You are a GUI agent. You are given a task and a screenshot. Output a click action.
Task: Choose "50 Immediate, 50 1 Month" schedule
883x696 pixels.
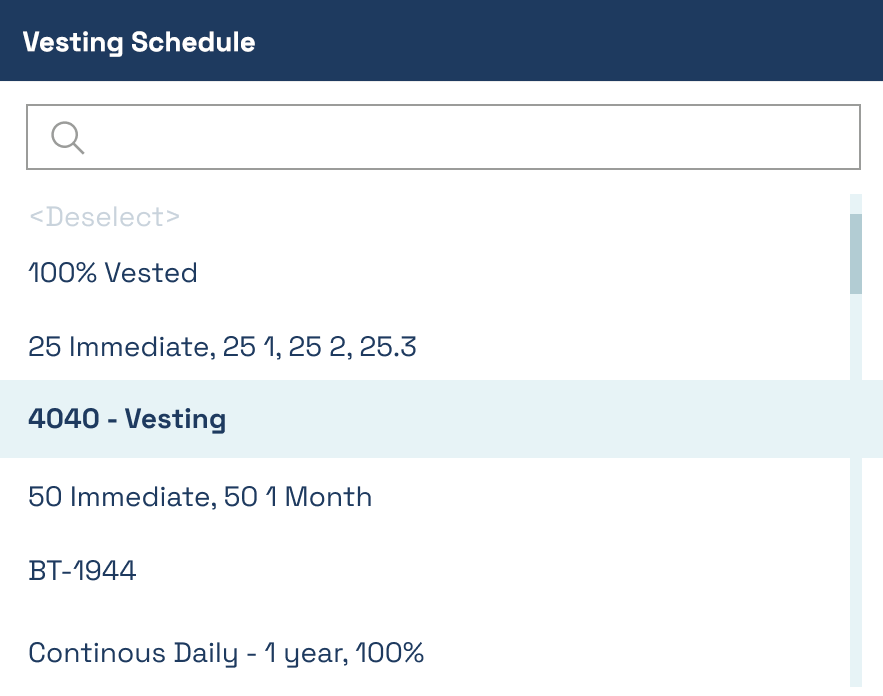[x=200, y=497]
